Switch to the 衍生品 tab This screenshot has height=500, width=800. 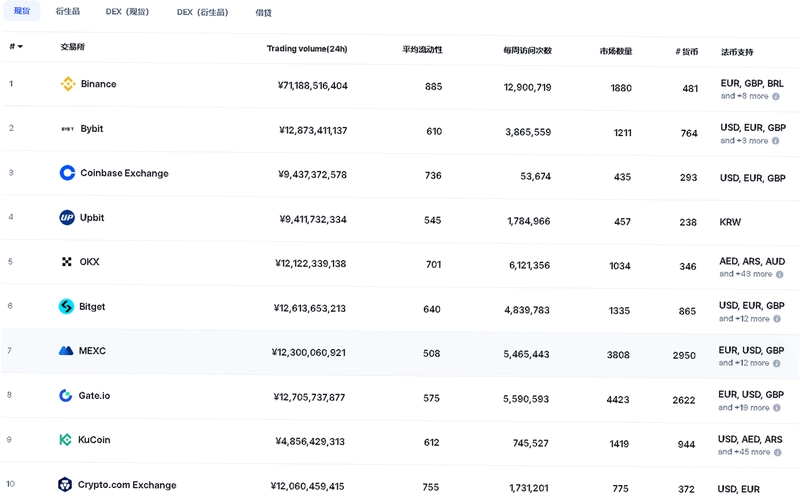tap(68, 11)
